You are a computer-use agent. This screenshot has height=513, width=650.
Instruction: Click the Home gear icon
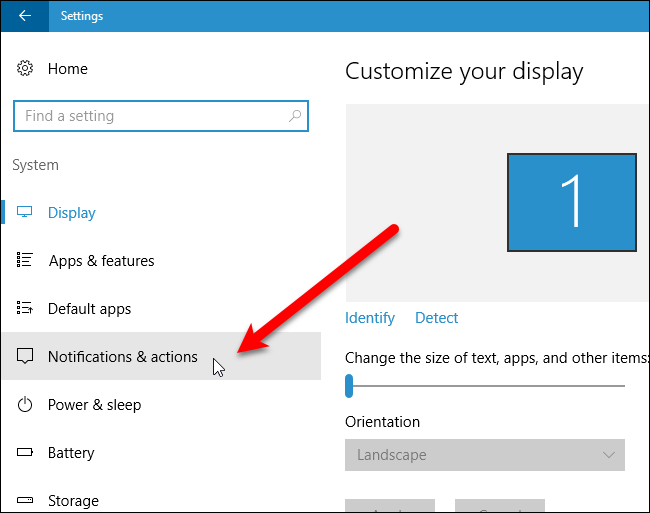pos(25,68)
